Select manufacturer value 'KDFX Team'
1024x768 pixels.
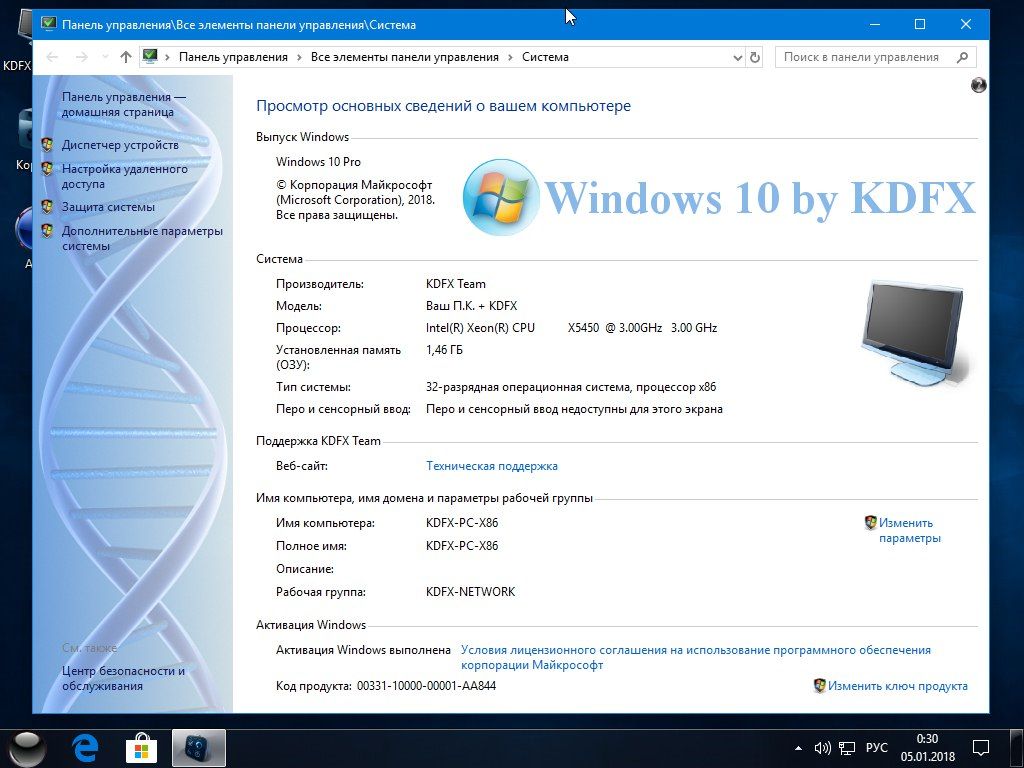coord(456,284)
